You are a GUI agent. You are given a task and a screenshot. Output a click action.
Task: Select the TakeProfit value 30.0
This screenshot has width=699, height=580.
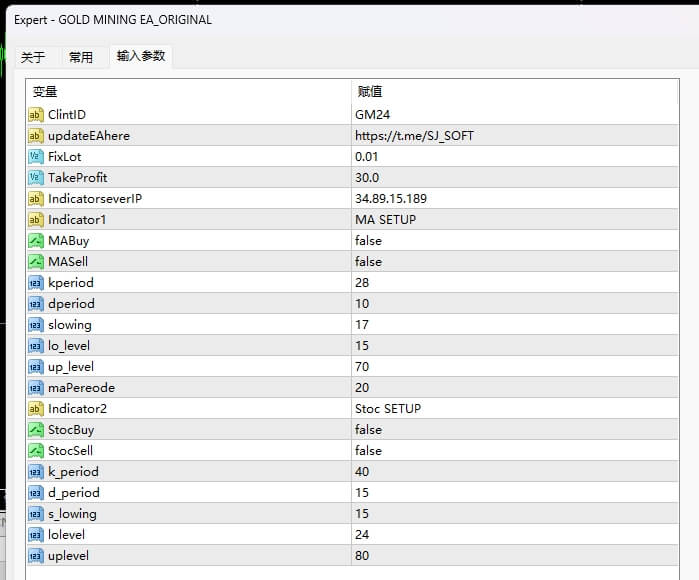[x=367, y=177]
